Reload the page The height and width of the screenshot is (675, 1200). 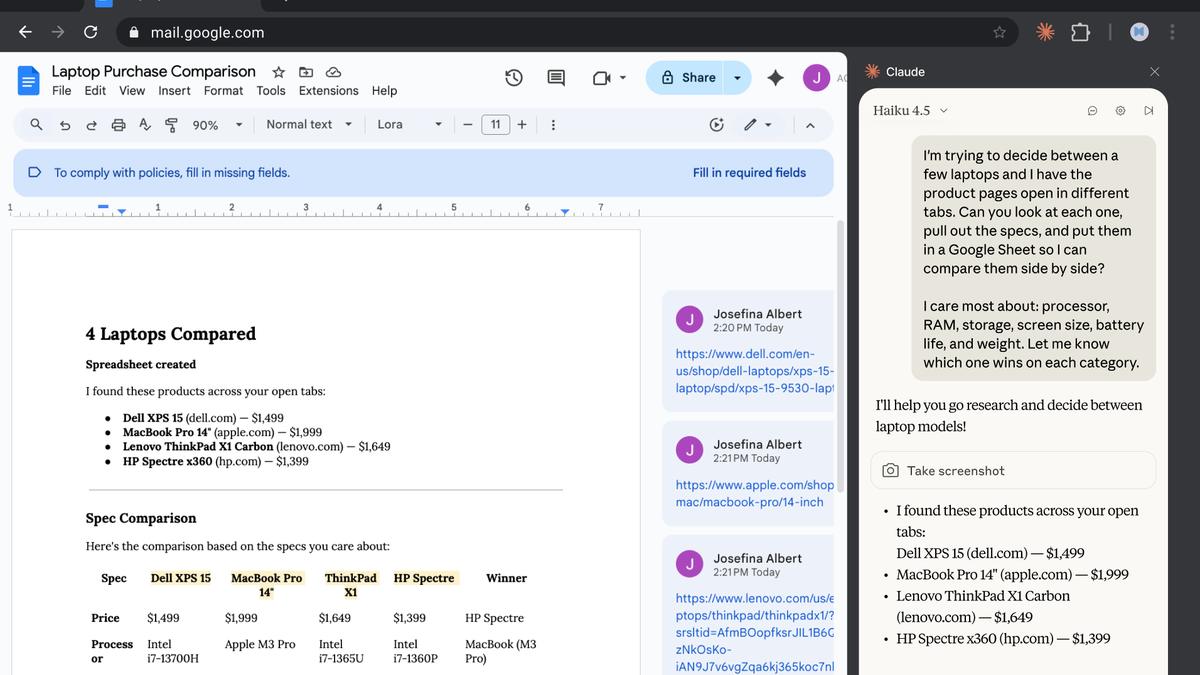coord(90,32)
